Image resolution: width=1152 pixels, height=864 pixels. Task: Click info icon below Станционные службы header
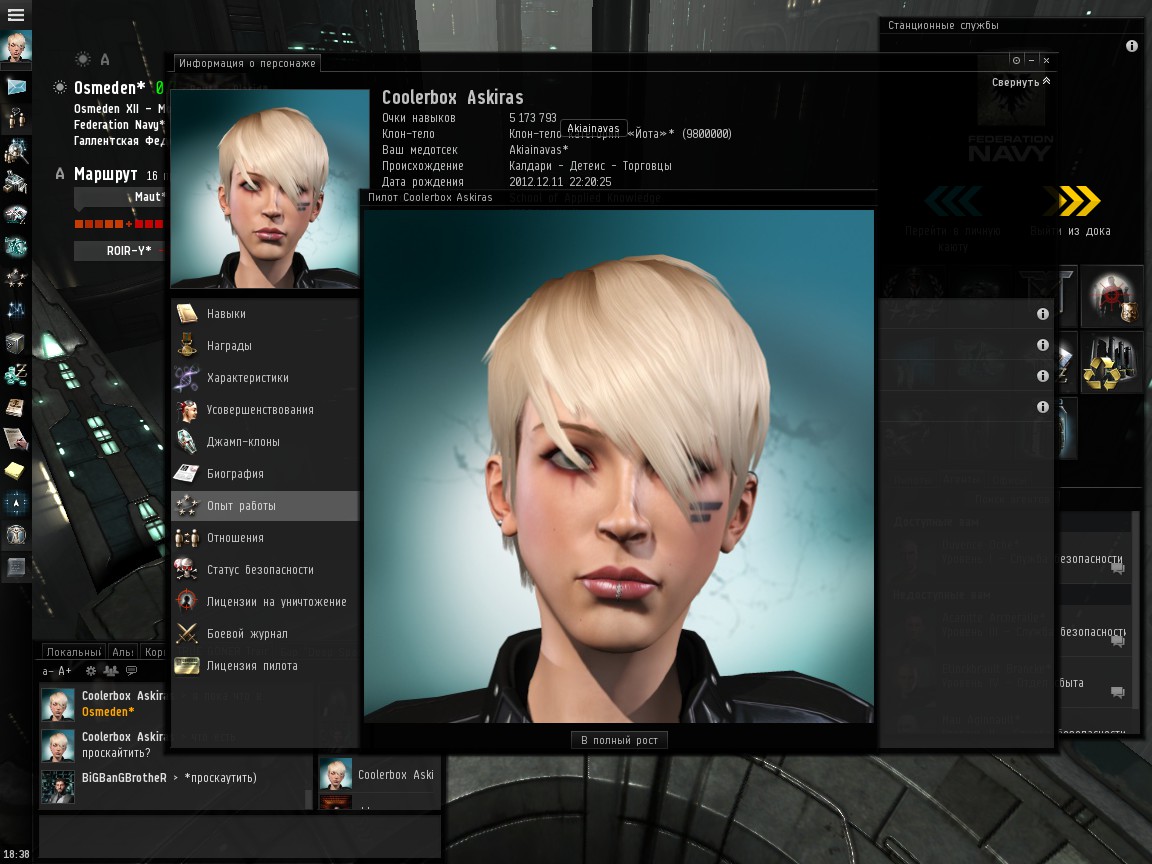click(x=1131, y=46)
